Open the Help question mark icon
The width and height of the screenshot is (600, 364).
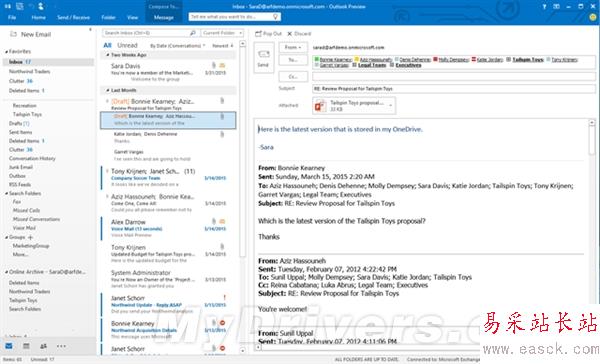[545, 7]
